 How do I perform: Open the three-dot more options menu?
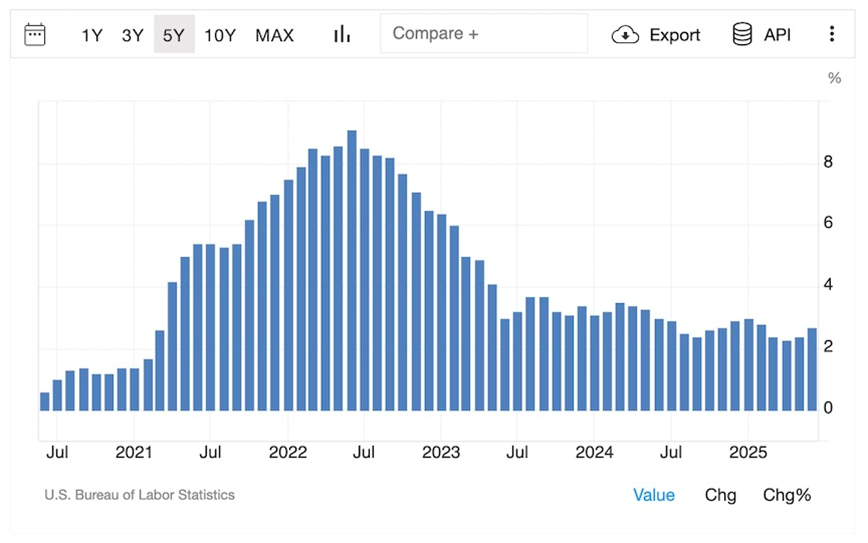pyautogui.click(x=831, y=34)
